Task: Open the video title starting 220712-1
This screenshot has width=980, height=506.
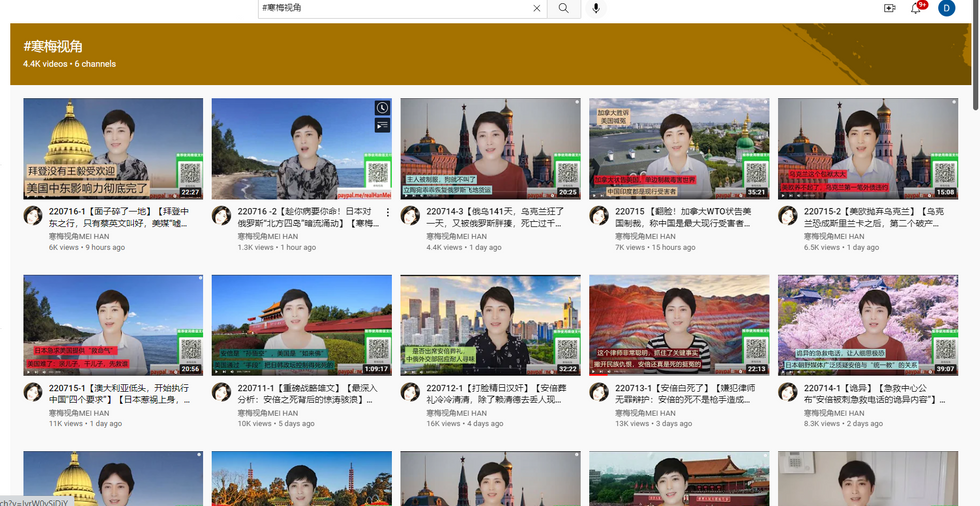Action: pos(495,394)
